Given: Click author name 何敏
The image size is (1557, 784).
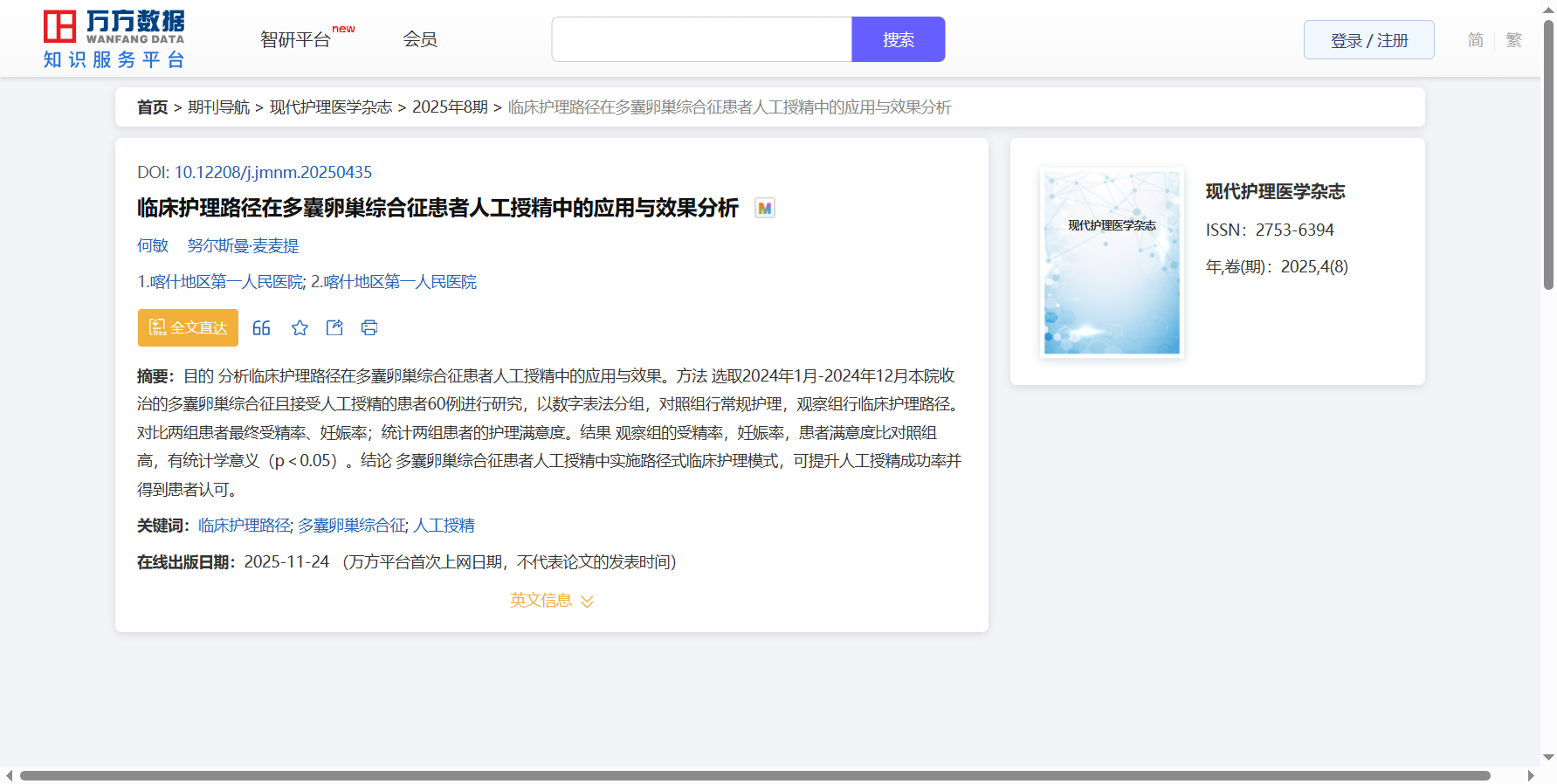Looking at the screenshot, I should pos(153,245).
